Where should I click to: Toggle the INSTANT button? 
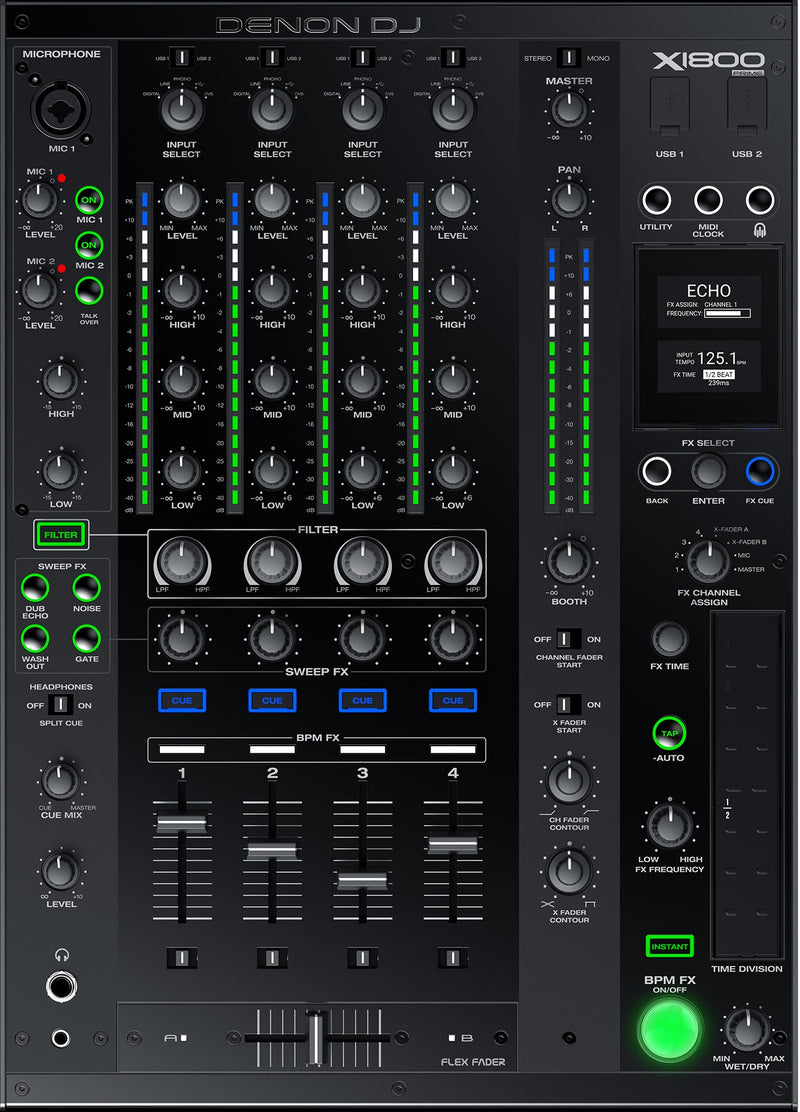pos(670,946)
